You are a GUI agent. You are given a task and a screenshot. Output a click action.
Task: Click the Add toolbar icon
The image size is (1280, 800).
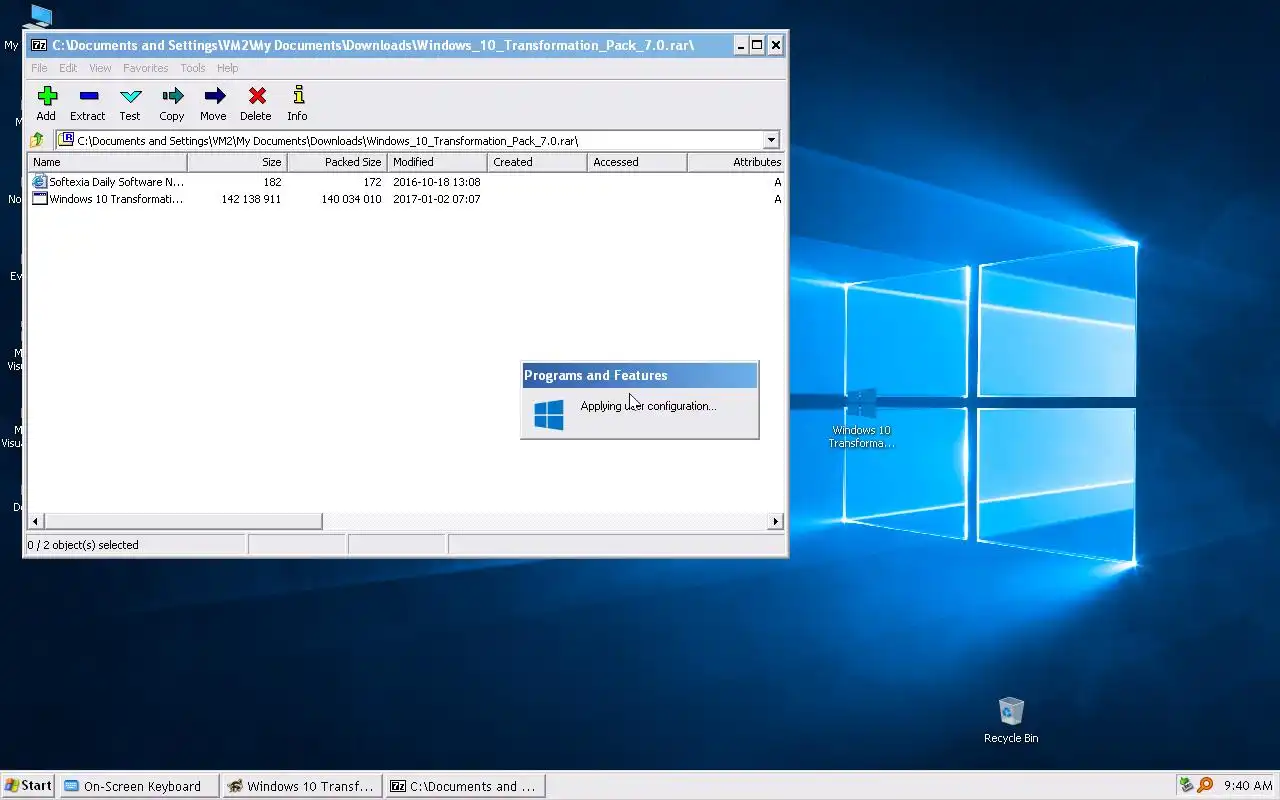(x=47, y=96)
